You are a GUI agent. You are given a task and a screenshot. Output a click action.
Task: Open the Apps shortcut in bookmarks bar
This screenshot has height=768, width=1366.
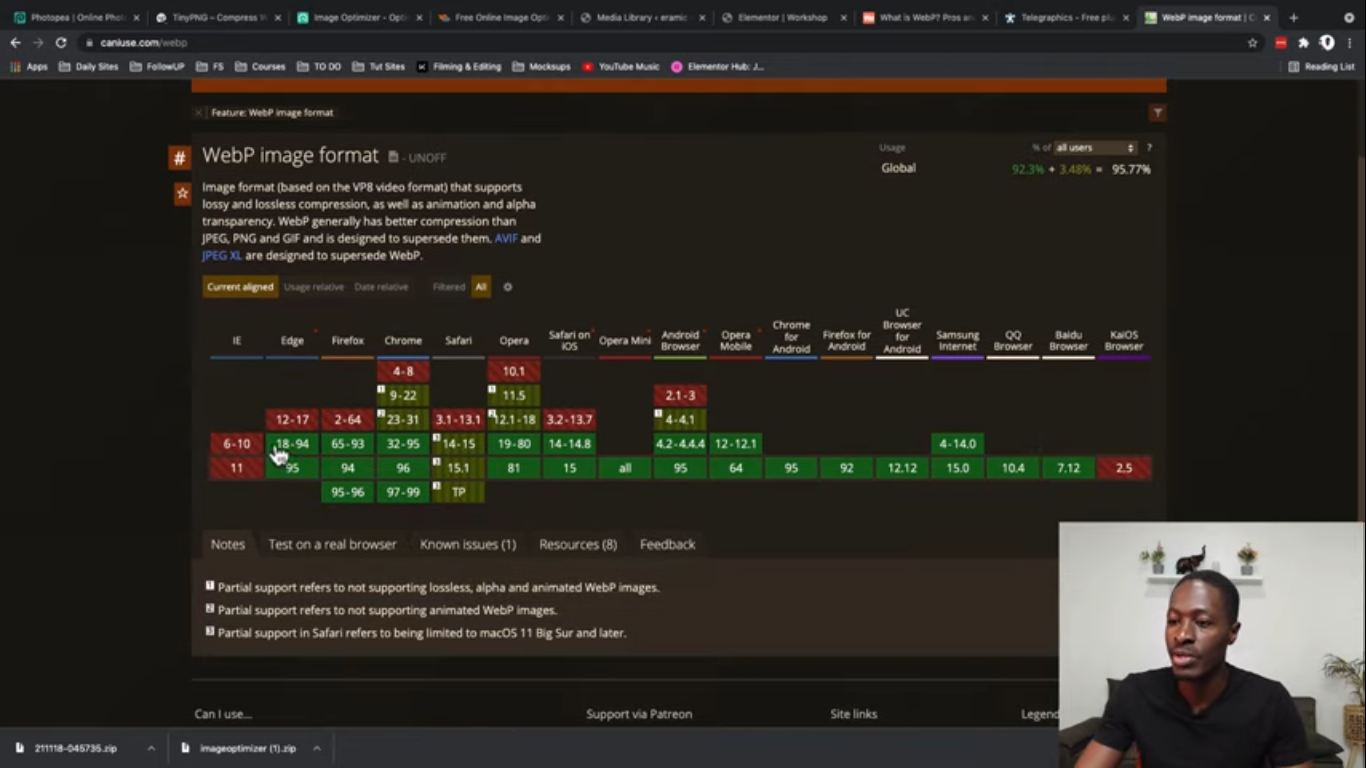(29, 67)
